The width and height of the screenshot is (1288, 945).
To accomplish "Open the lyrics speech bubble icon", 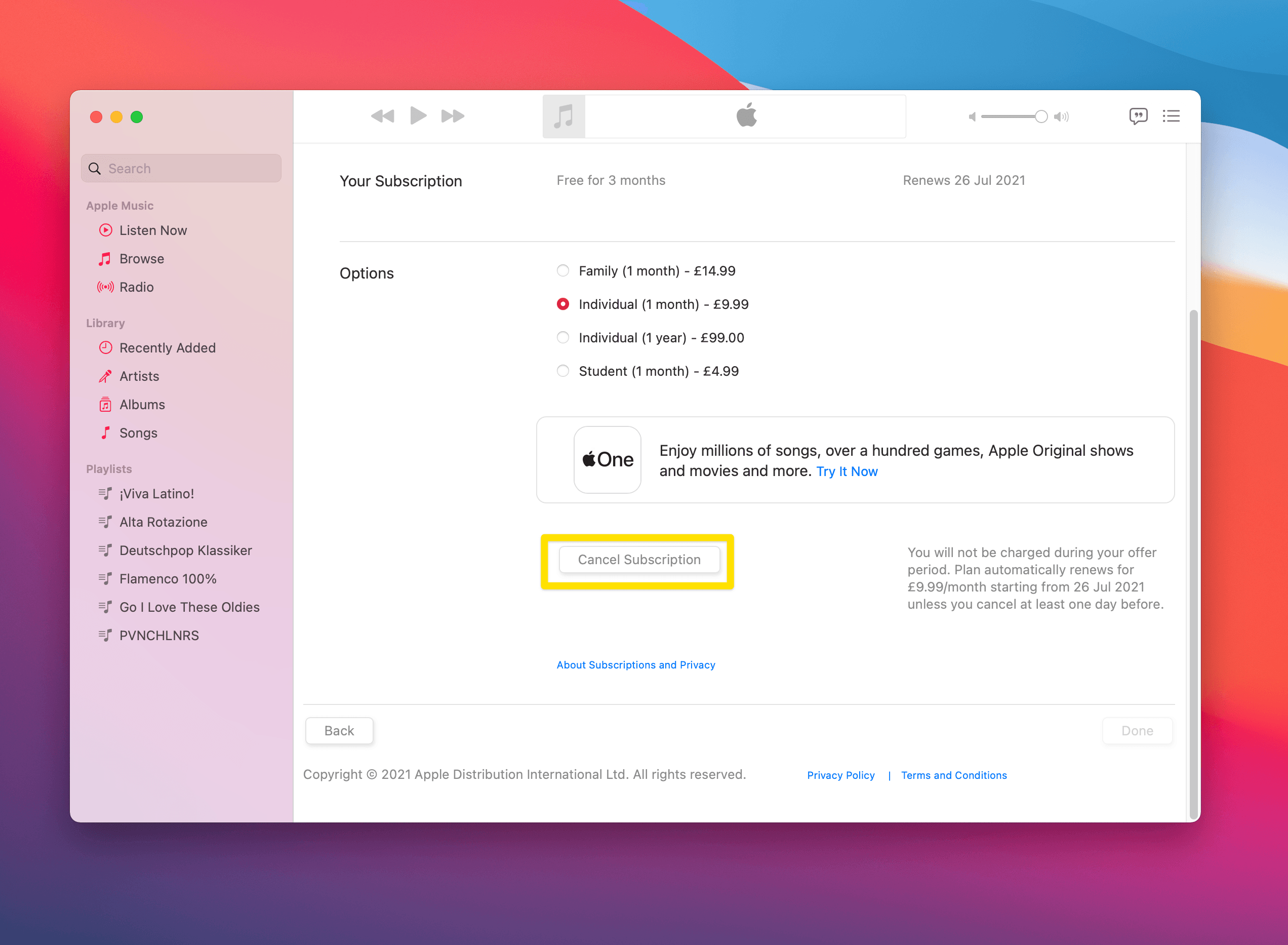I will (1138, 116).
